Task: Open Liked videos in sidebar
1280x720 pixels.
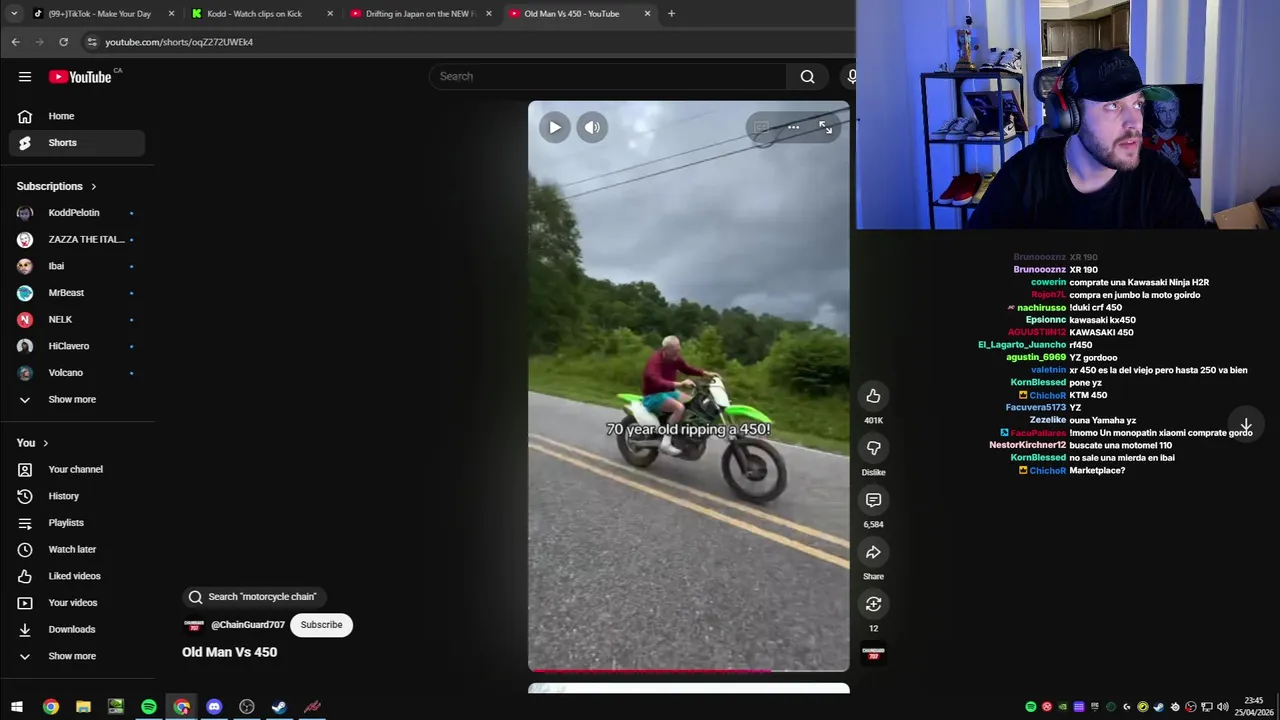Action: click(77, 576)
